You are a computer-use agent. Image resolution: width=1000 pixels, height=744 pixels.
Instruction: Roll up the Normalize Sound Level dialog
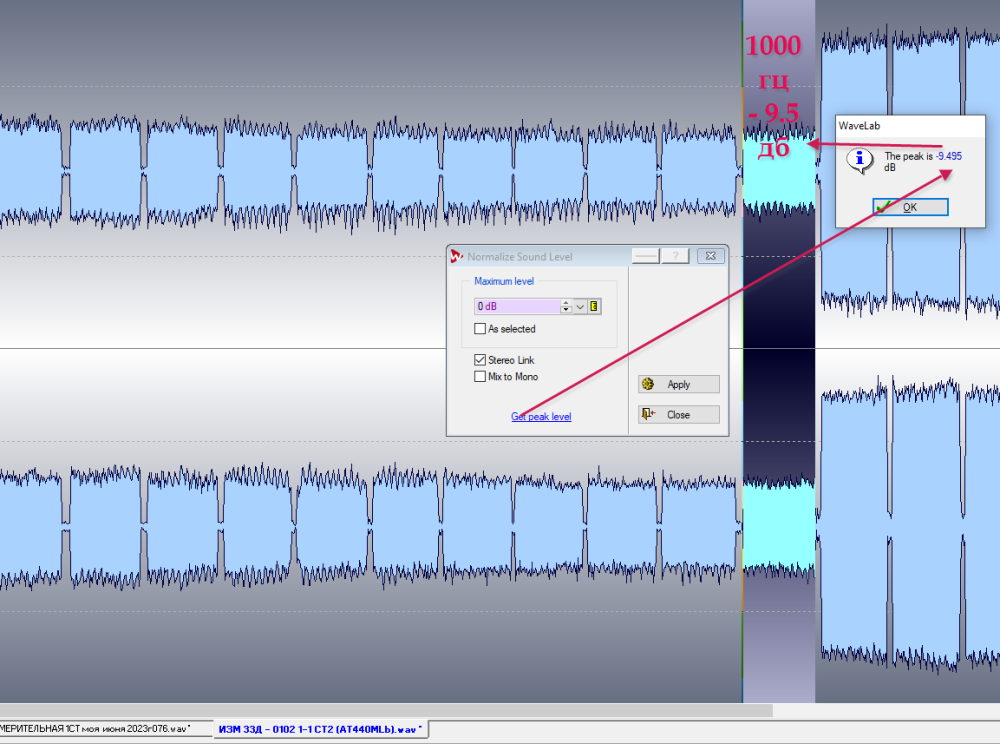click(x=646, y=256)
